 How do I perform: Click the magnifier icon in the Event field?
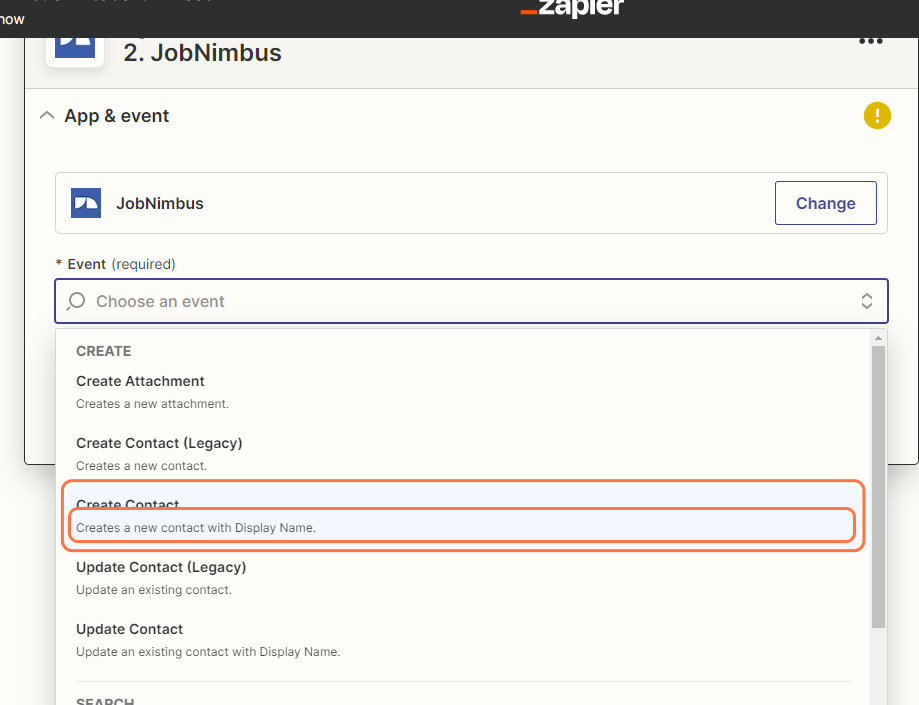[76, 301]
